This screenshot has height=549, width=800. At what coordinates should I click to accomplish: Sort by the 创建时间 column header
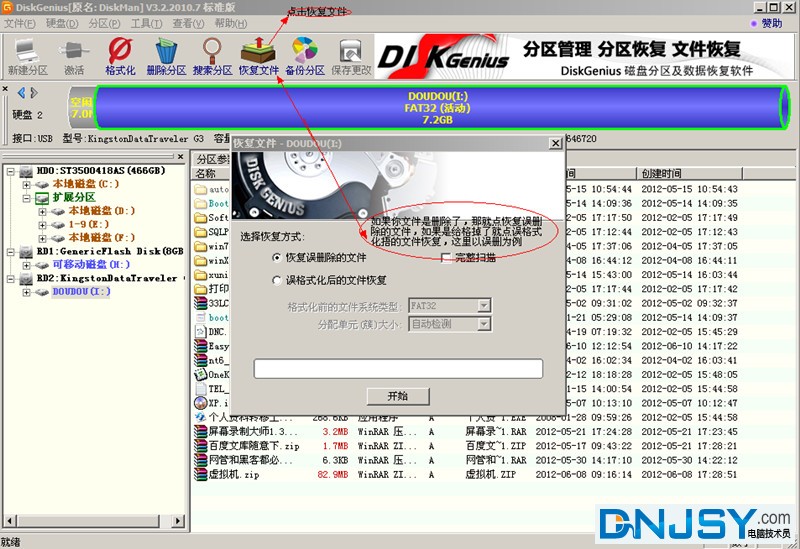[x=689, y=173]
